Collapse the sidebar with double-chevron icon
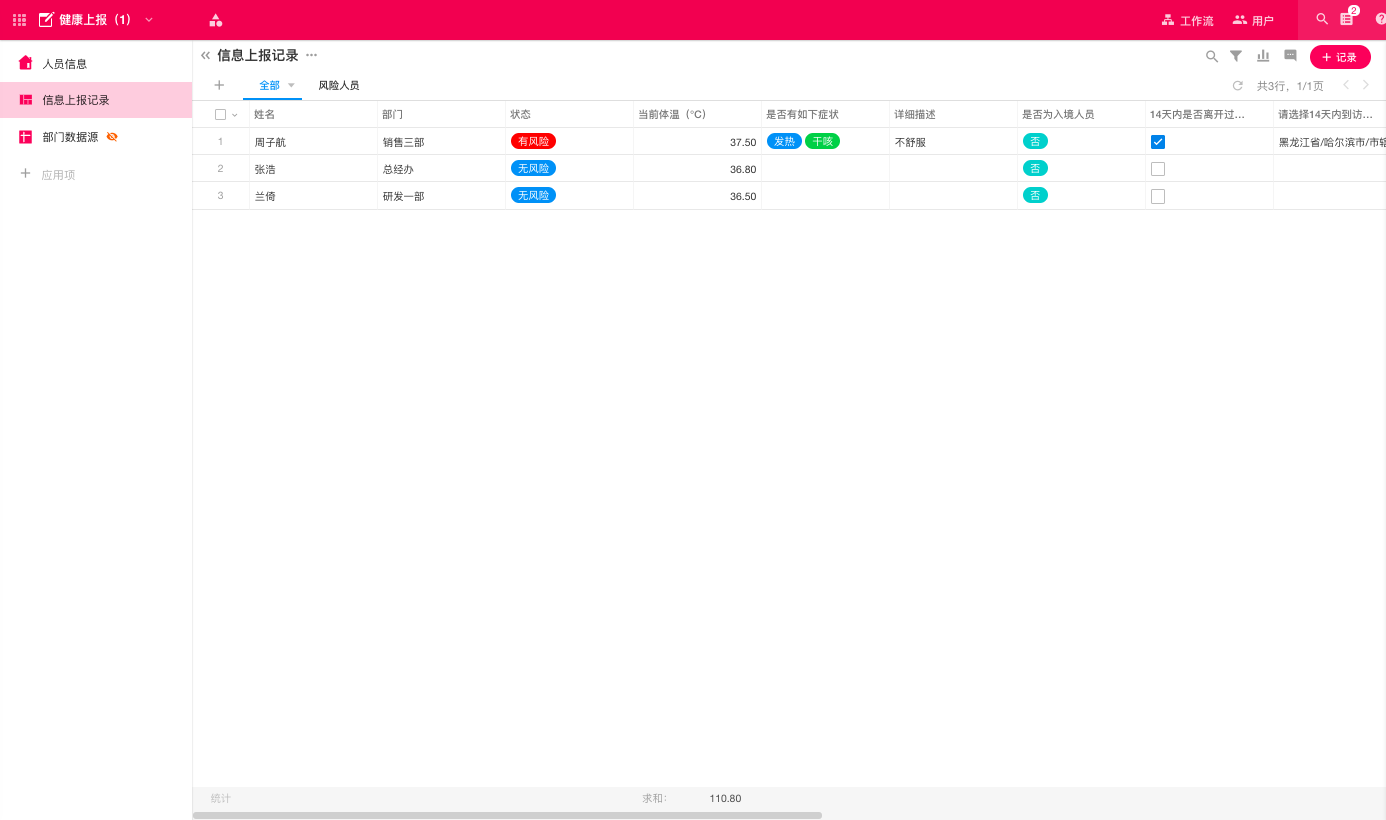 pos(205,56)
